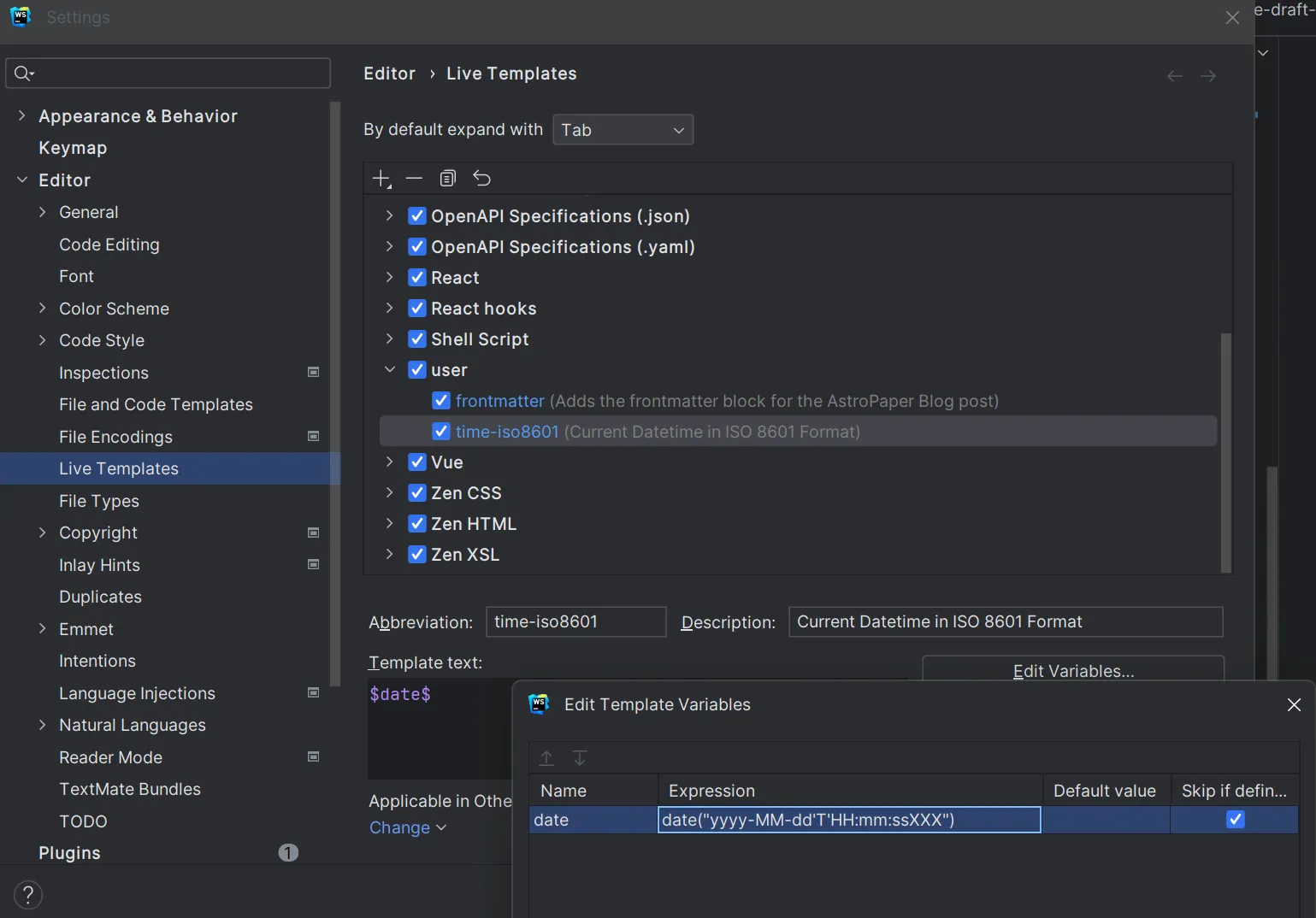Click the Change context link
Image resolution: width=1316 pixels, height=918 pixels.
(x=408, y=827)
